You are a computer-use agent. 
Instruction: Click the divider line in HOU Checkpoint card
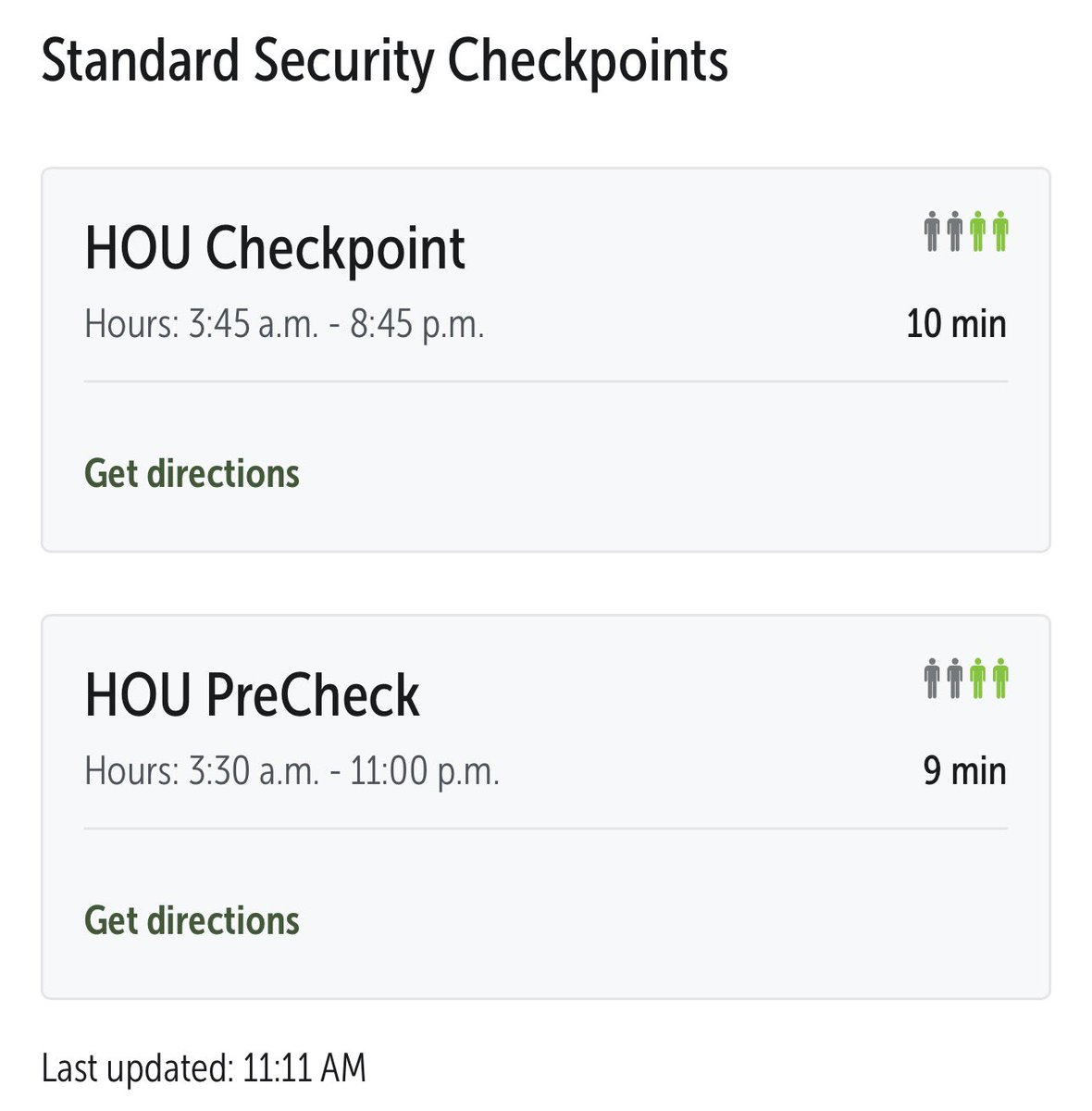point(546,381)
